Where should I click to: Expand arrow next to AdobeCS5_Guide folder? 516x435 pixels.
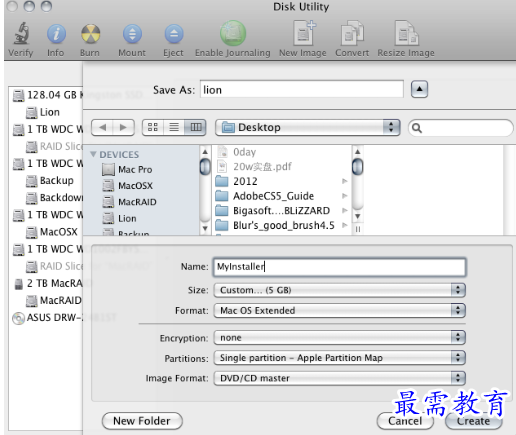click(345, 196)
